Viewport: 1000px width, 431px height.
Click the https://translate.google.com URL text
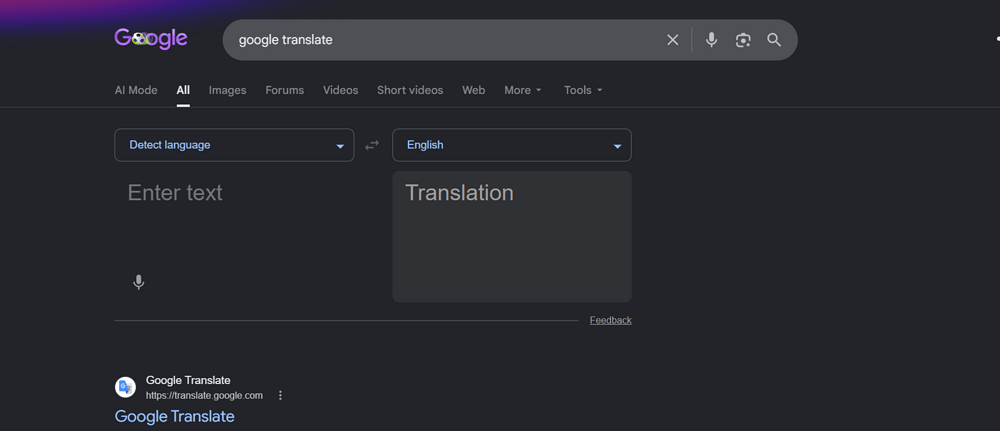pos(204,395)
